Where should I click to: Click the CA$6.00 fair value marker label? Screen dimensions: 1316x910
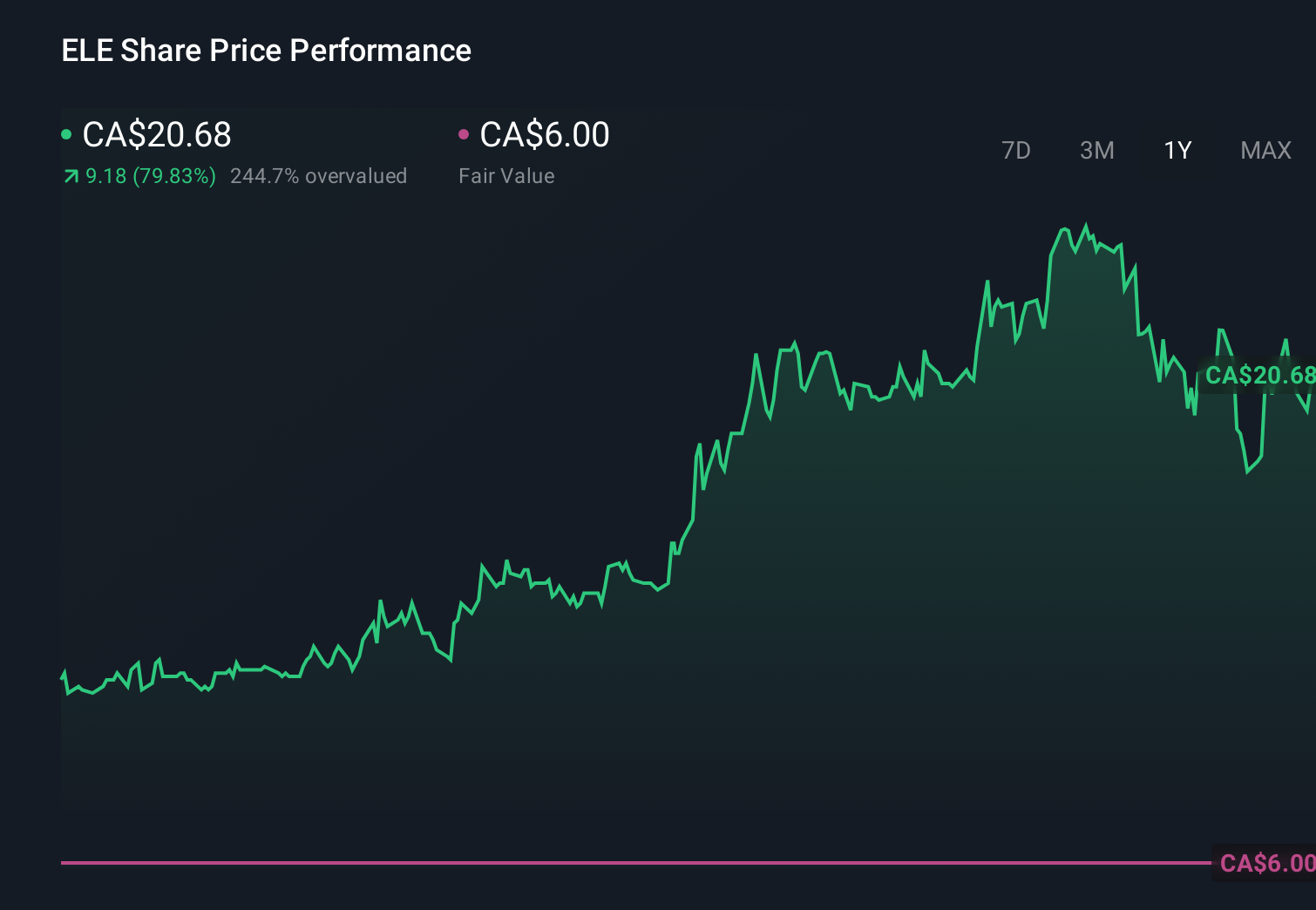[x=1263, y=863]
